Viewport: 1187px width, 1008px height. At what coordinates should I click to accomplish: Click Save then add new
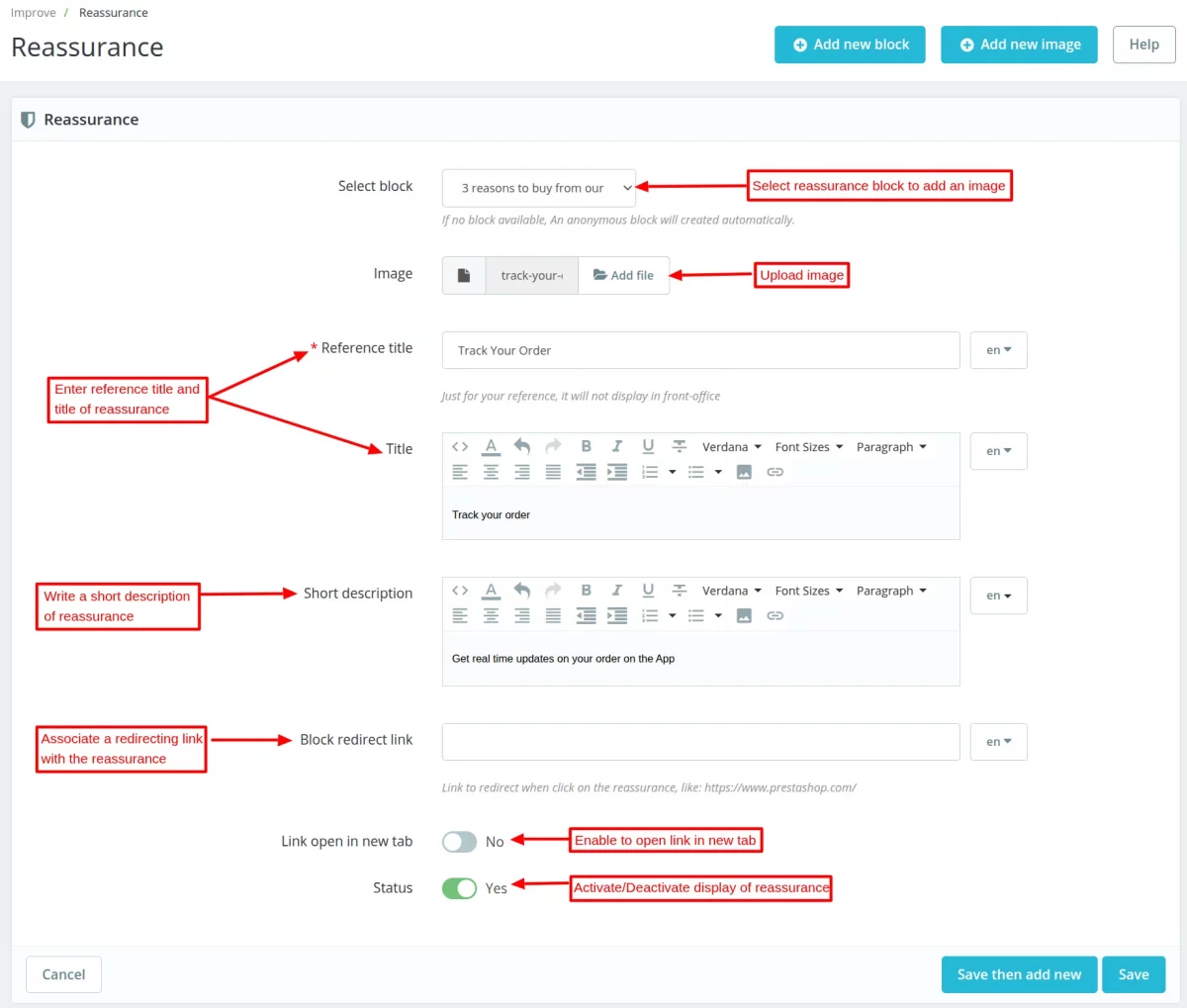[x=1019, y=974]
